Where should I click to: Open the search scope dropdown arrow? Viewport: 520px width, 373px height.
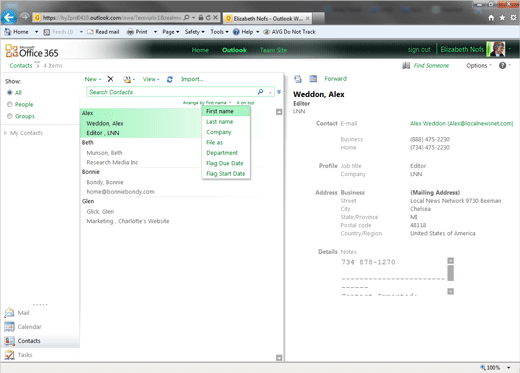(270, 92)
